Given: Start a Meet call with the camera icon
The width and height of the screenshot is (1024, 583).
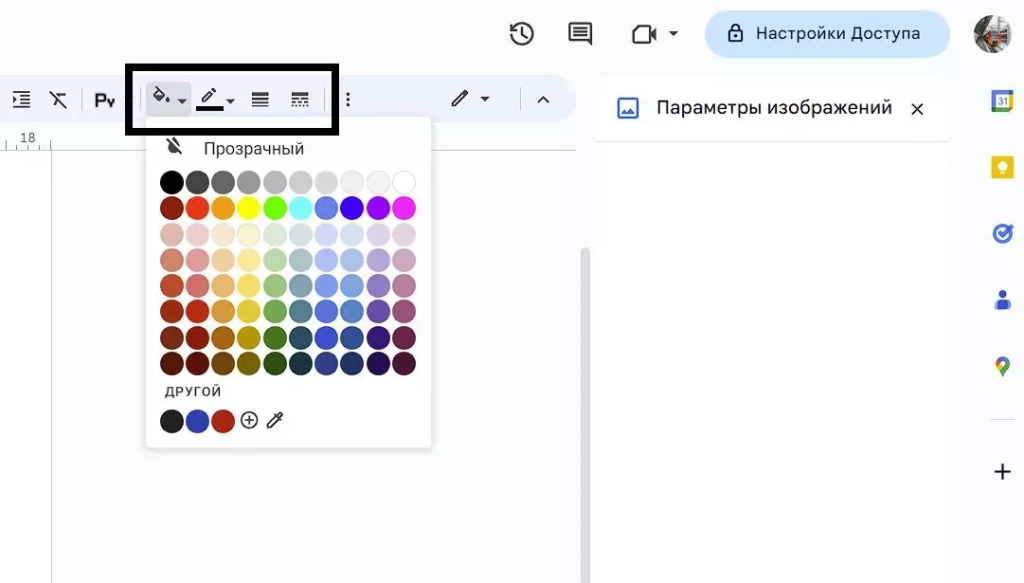Looking at the screenshot, I should [x=644, y=33].
